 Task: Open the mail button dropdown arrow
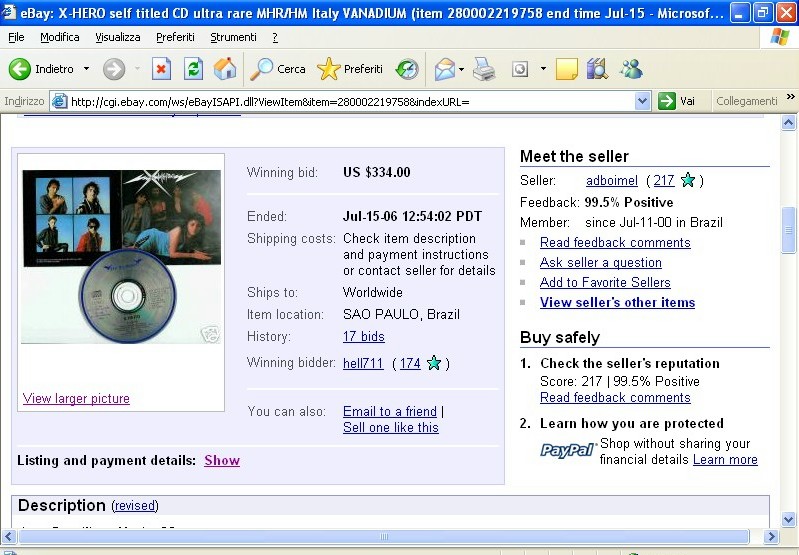[461, 69]
